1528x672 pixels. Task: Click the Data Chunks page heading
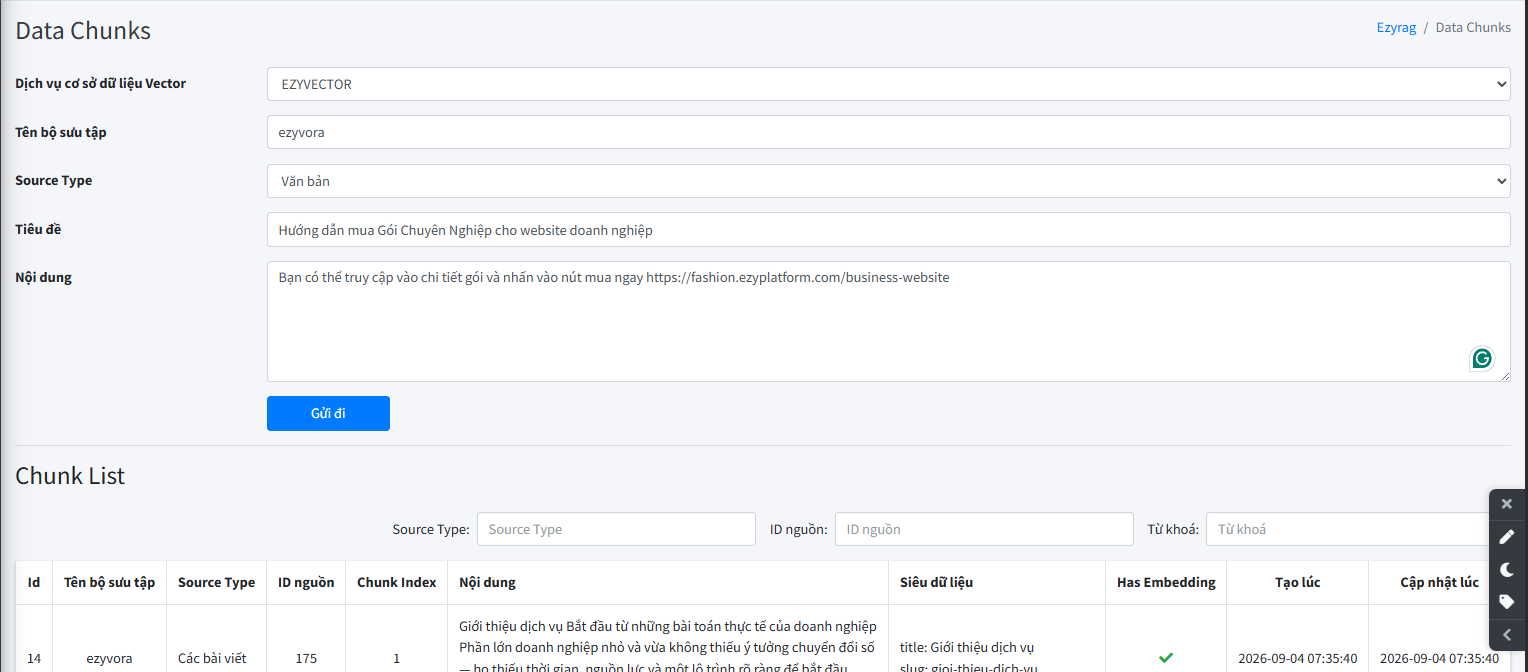click(83, 31)
